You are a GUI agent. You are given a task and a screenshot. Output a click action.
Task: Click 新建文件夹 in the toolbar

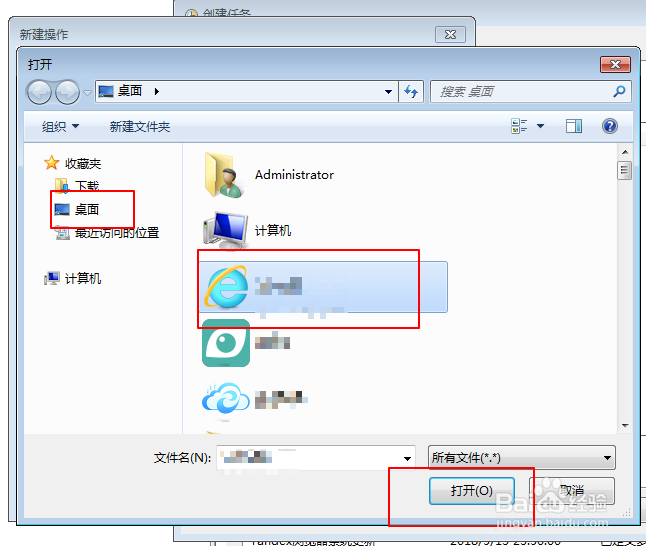click(x=140, y=127)
